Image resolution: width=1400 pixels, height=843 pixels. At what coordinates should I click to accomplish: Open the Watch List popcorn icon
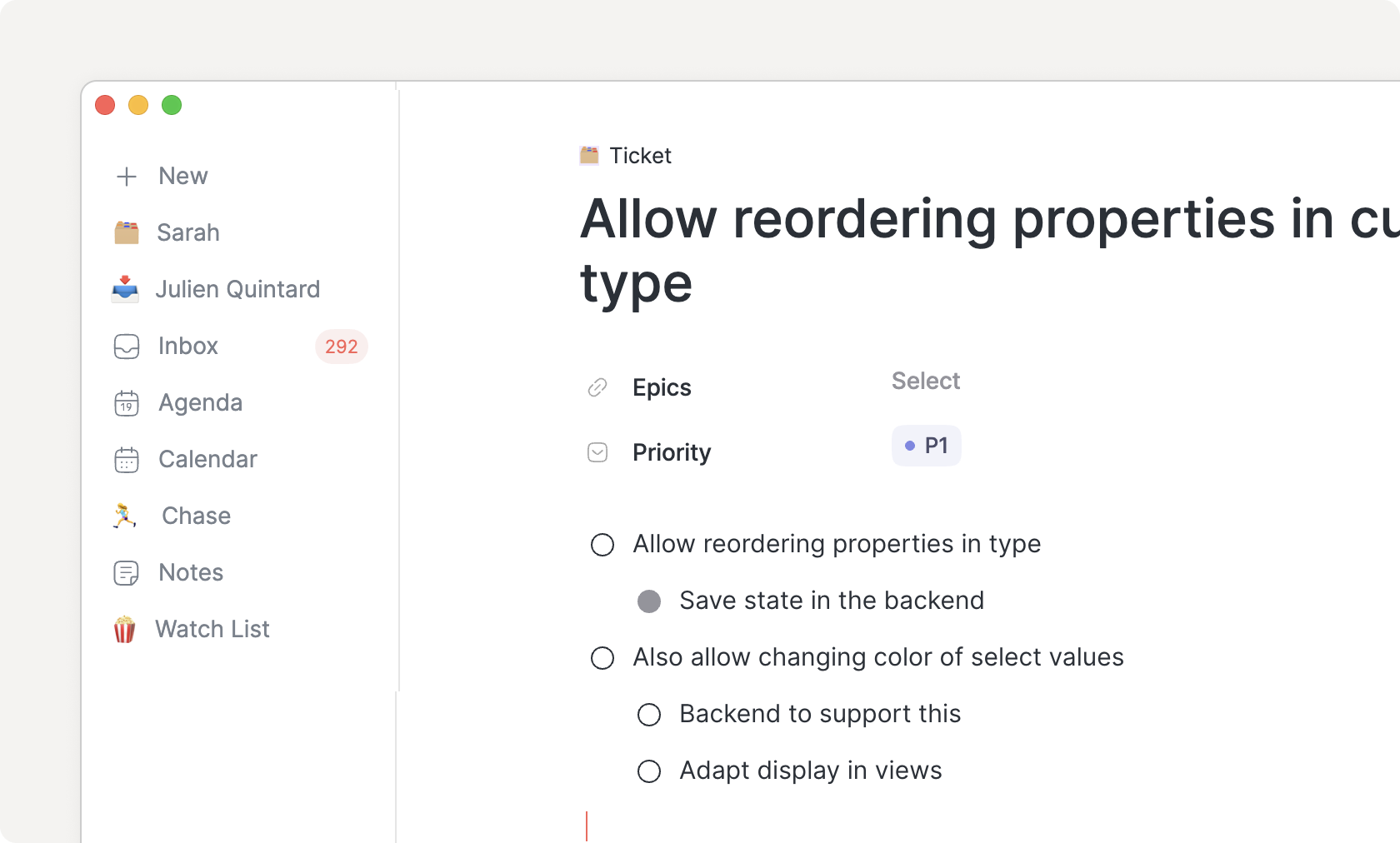(125, 630)
